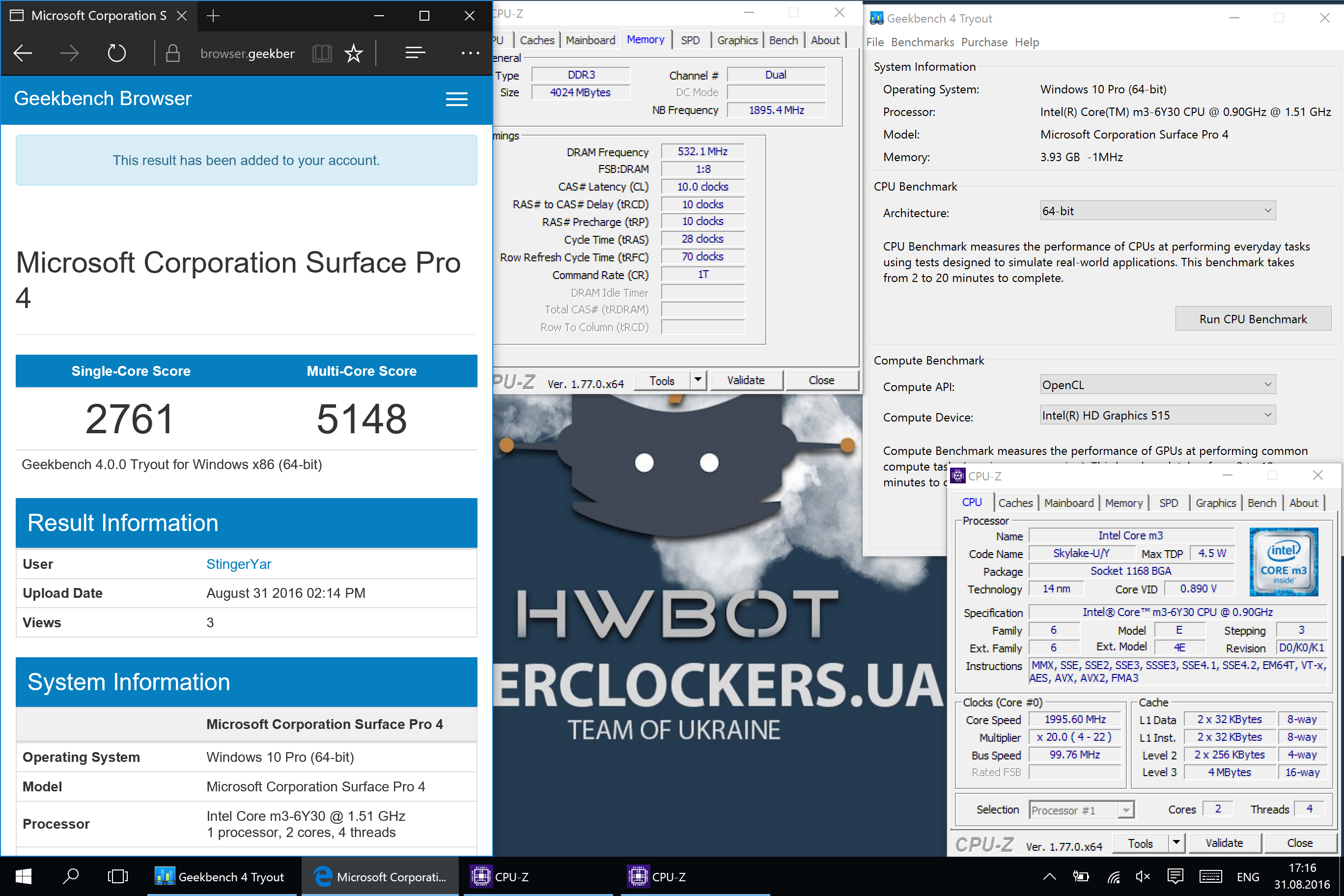Run CPU Benchmark button

1253,319
